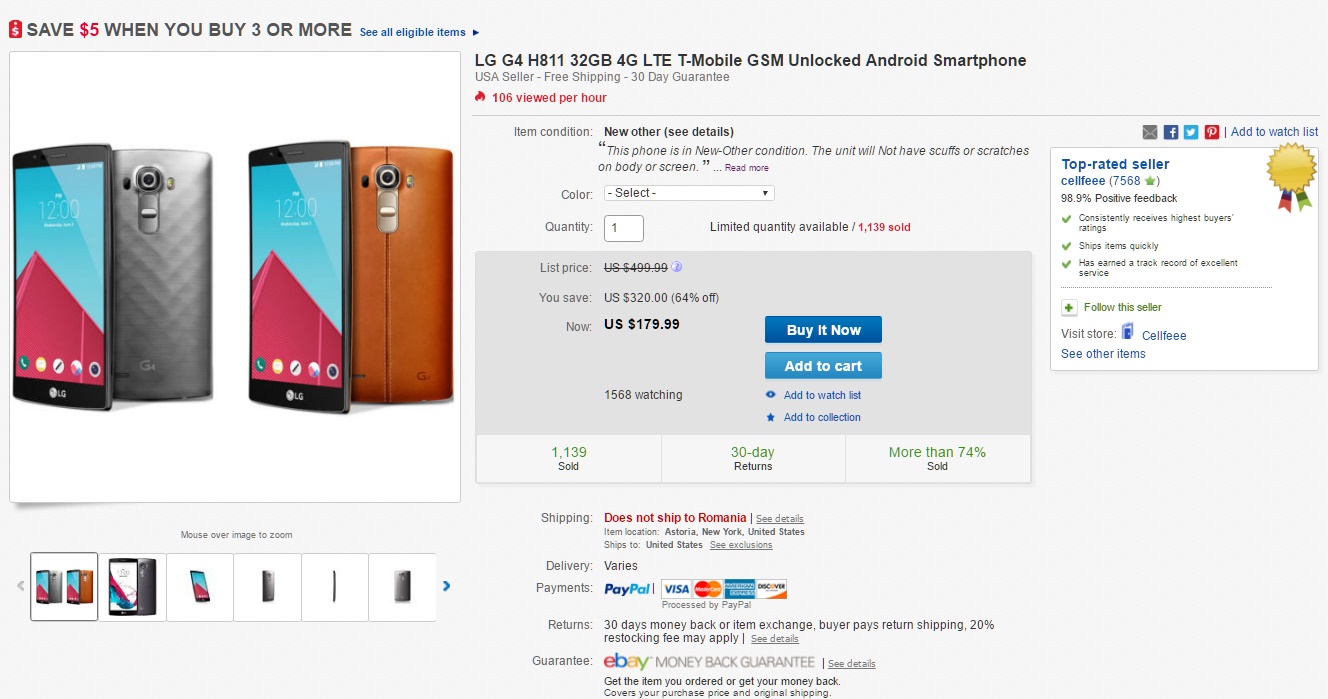Share this listing on Twitter

coord(1191,132)
